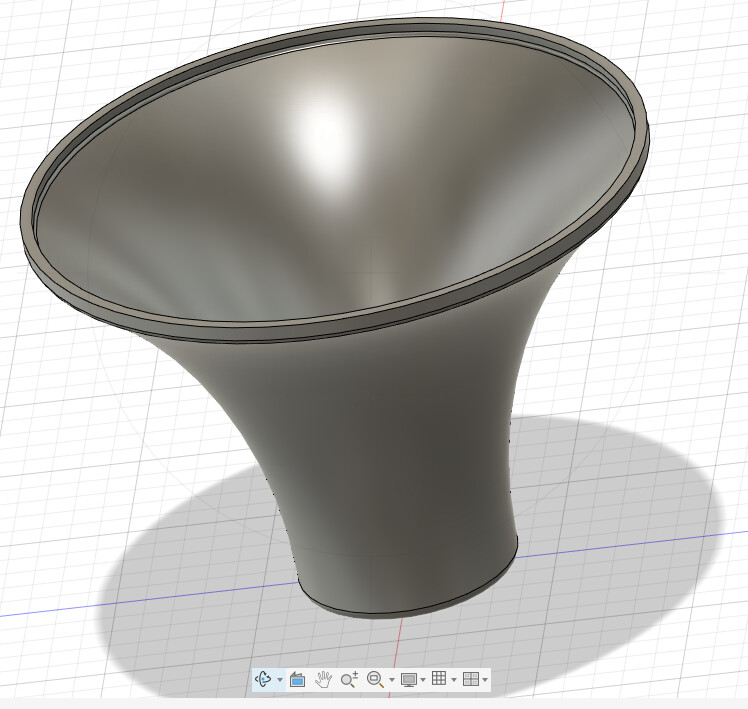Viewport: 748px width, 709px height.
Task: Open the Display Settings monitor icon
Action: [x=408, y=679]
